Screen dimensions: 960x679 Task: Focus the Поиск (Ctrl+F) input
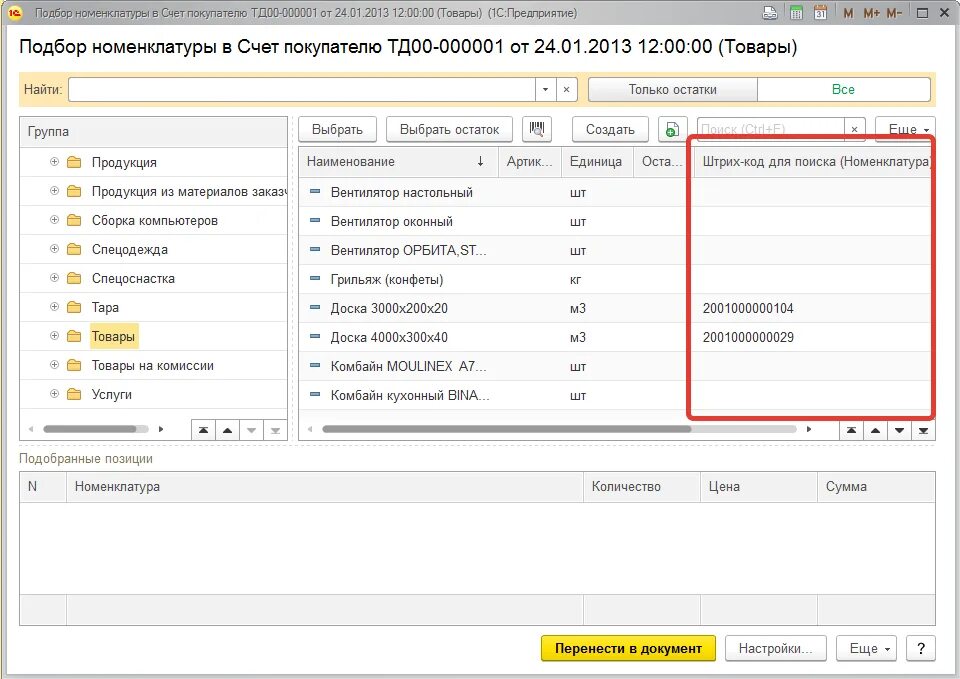click(770, 129)
